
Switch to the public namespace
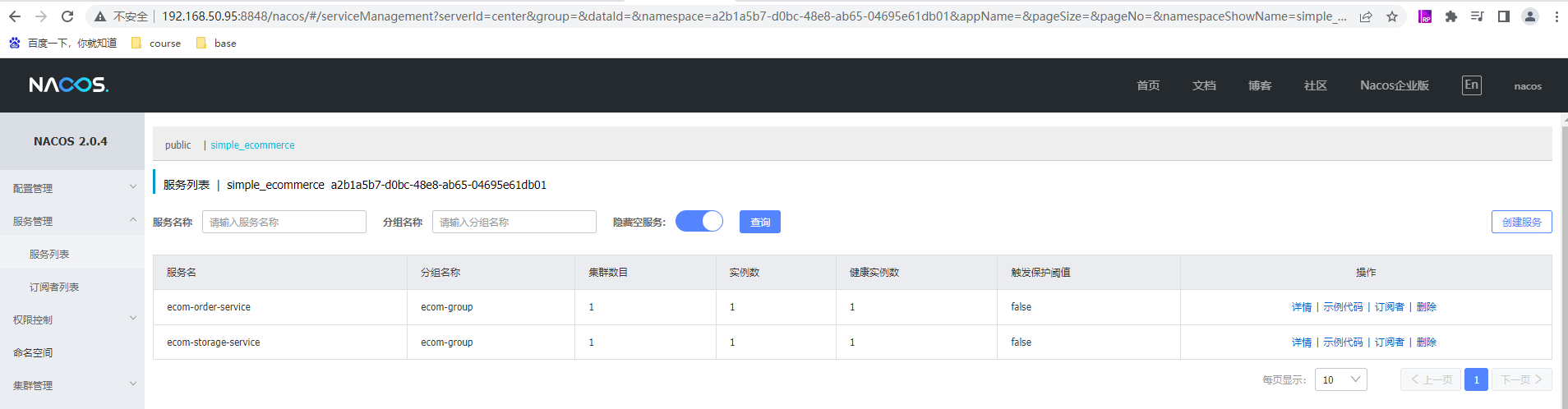coord(178,145)
